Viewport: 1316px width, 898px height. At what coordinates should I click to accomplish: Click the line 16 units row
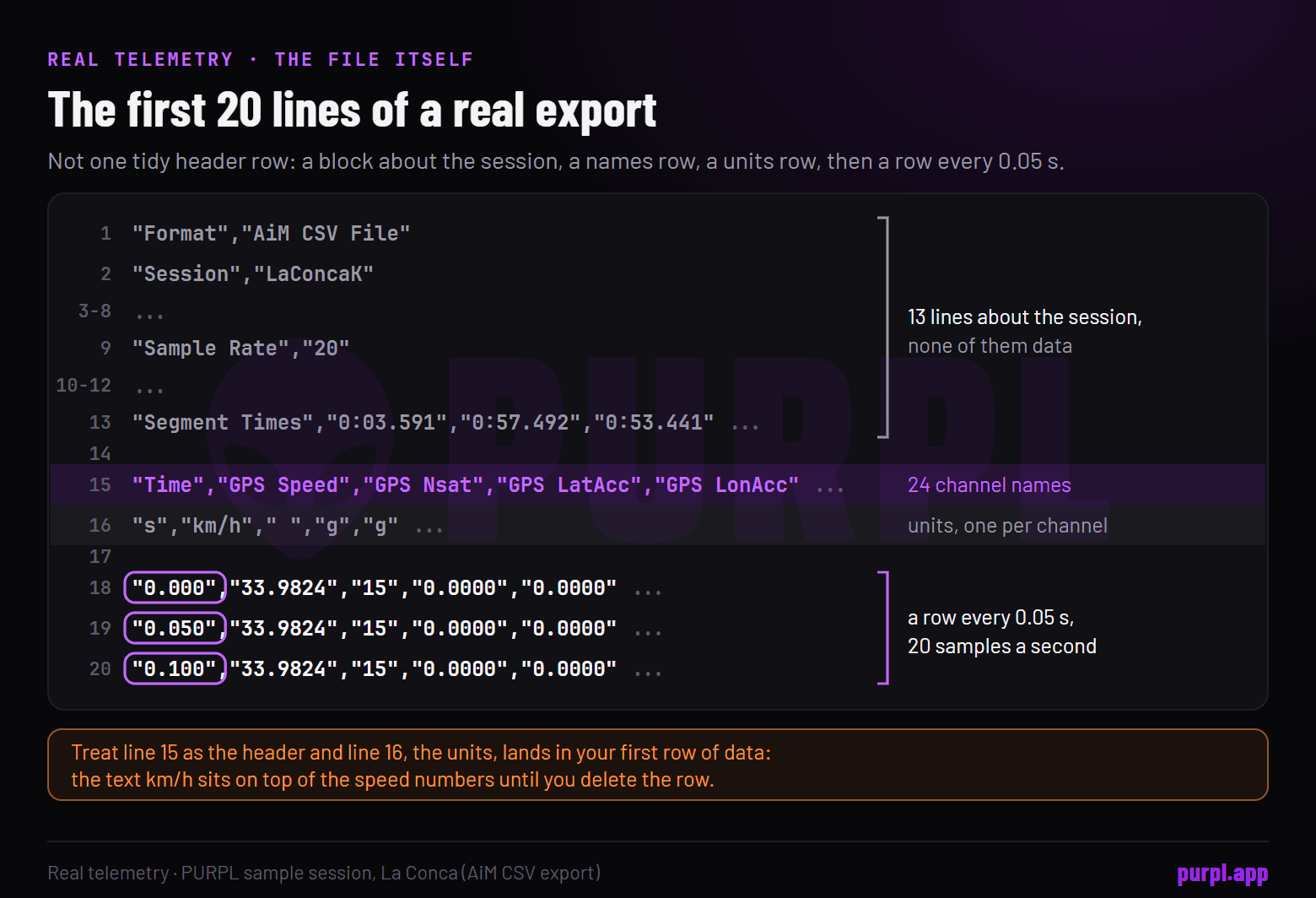(x=658, y=525)
